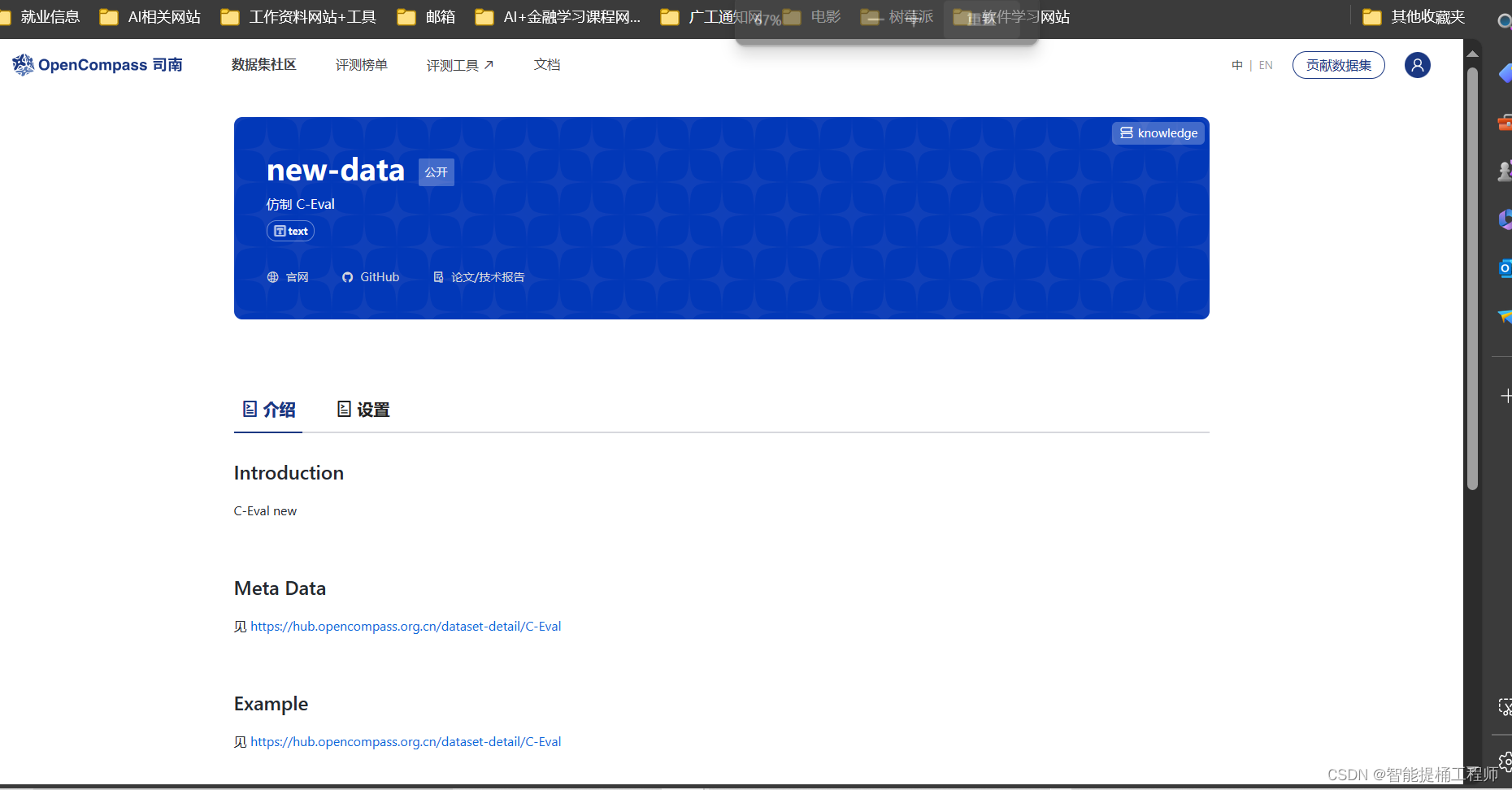Image resolution: width=1512 pixels, height=790 pixels.
Task: Switch interface language to EN
Action: pyautogui.click(x=1266, y=65)
